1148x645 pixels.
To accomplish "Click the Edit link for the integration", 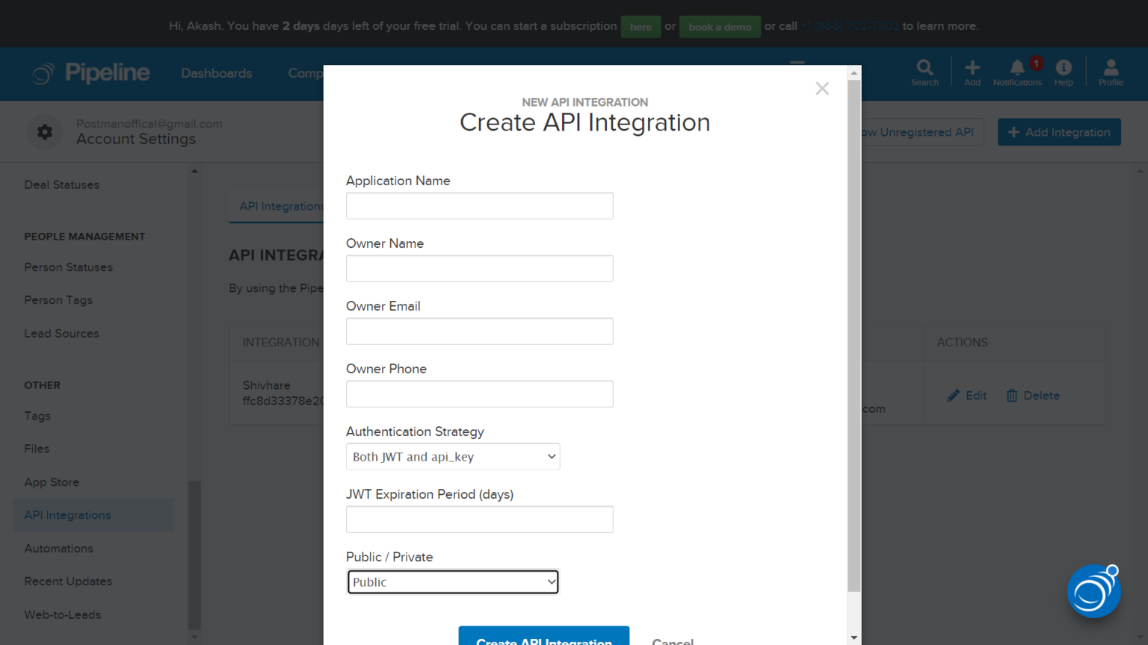I will tap(967, 396).
